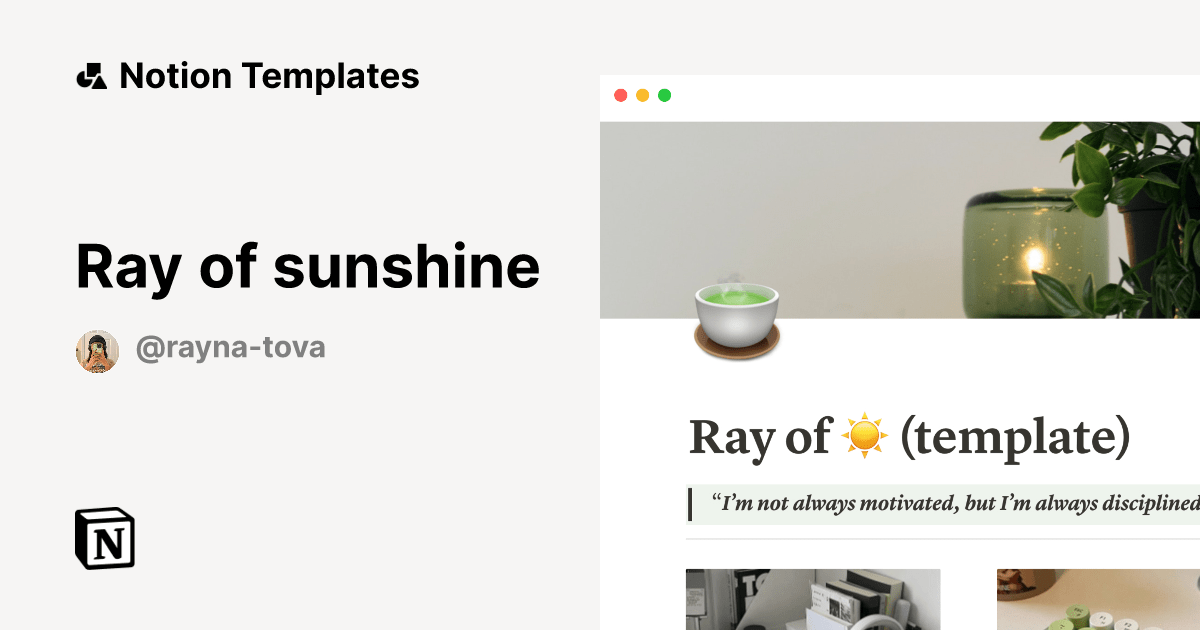Screen dimensions: 1200x630
Task: Select the motivation quote block
Action: pyautogui.click(x=950, y=505)
